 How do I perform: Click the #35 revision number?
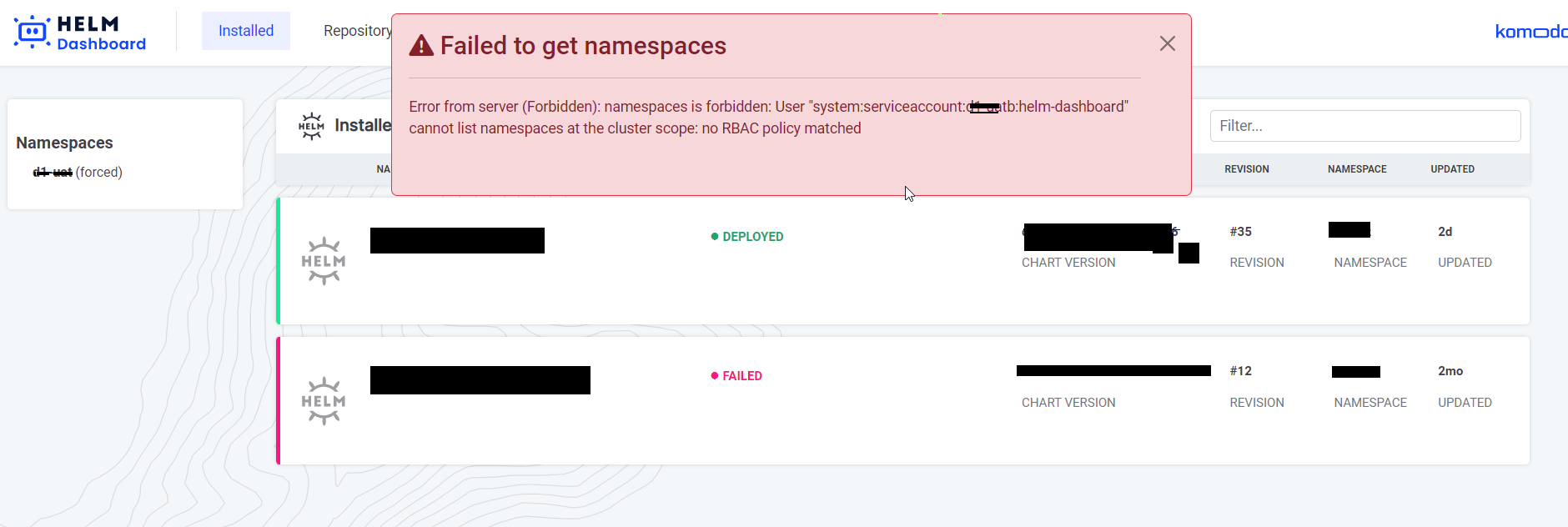click(1241, 231)
